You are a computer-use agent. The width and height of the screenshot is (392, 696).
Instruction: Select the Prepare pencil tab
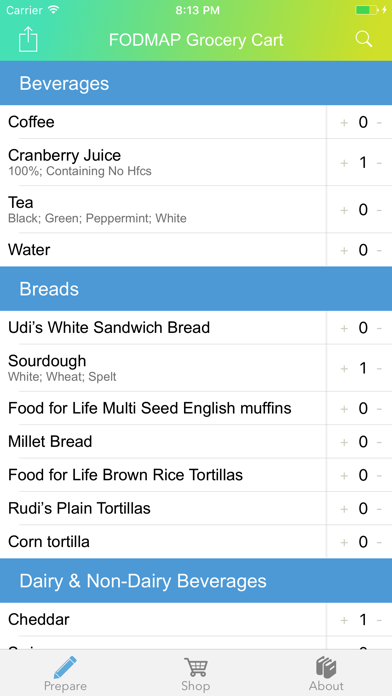[x=65, y=674]
